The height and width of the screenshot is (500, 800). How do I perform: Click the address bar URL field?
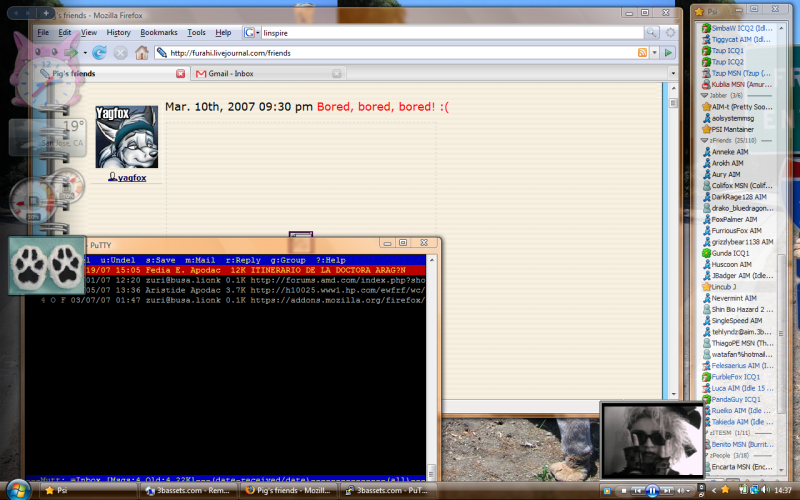[x=400, y=52]
